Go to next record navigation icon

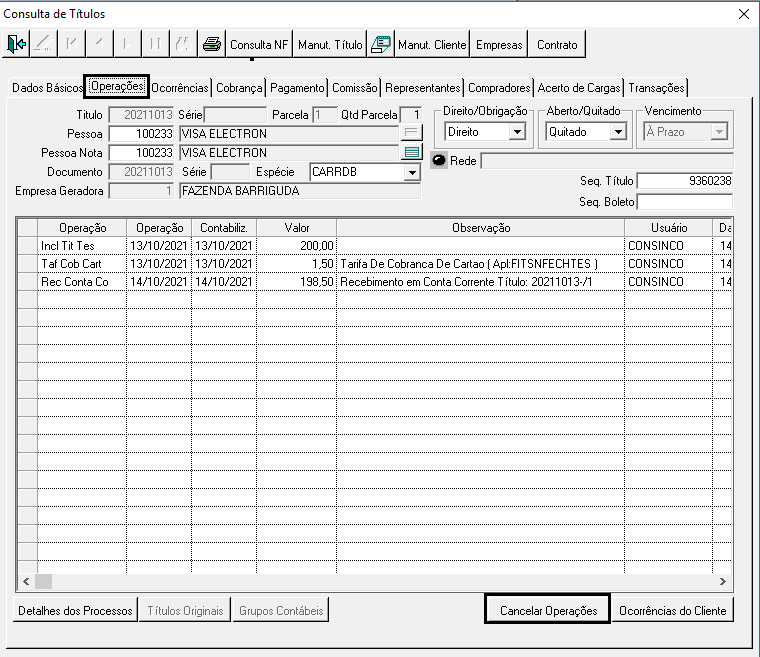(127, 44)
